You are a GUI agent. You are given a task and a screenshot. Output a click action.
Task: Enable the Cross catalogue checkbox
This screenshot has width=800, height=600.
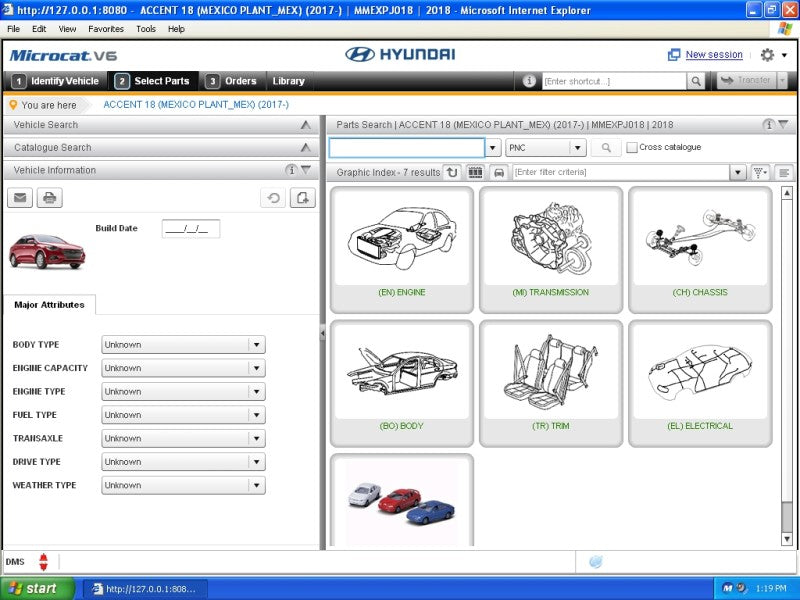point(632,148)
